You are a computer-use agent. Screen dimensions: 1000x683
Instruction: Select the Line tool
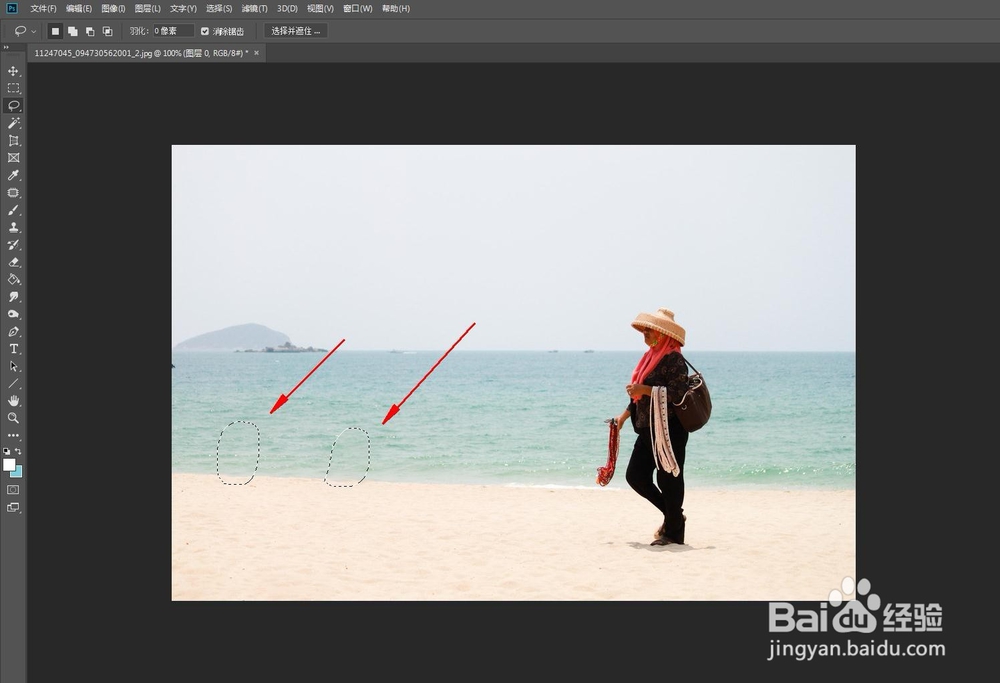(x=13, y=384)
